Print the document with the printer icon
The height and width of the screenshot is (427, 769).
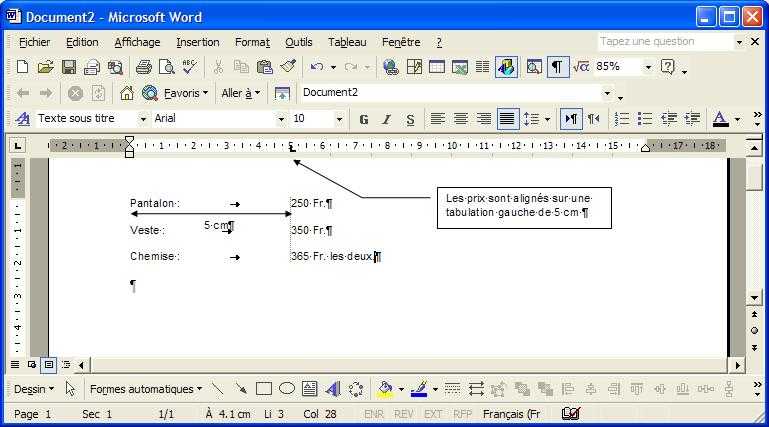pos(143,67)
